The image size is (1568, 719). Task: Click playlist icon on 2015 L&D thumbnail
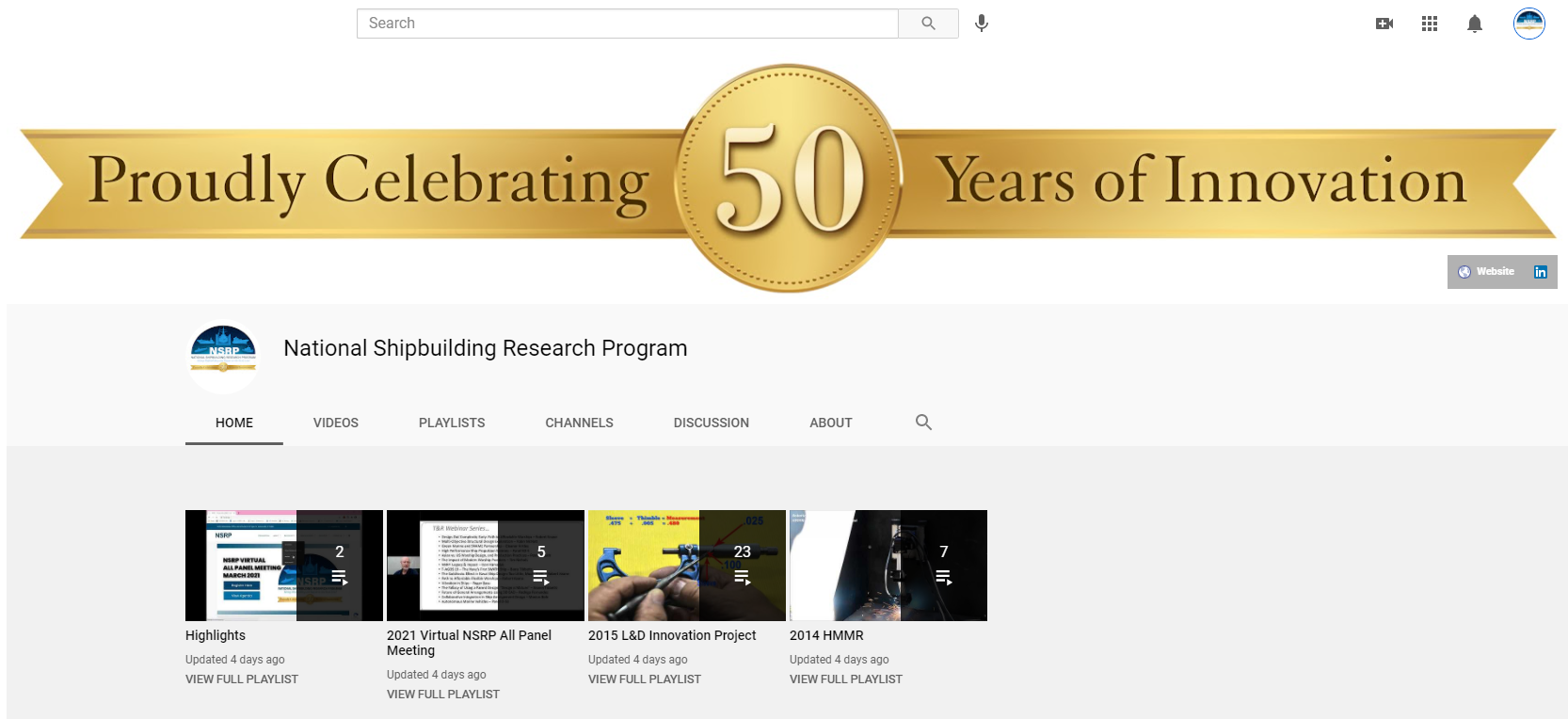click(743, 577)
